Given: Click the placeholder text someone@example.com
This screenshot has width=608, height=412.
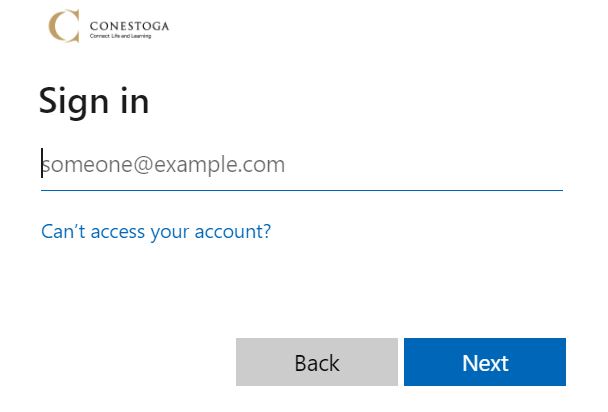Looking at the screenshot, I should (165, 164).
